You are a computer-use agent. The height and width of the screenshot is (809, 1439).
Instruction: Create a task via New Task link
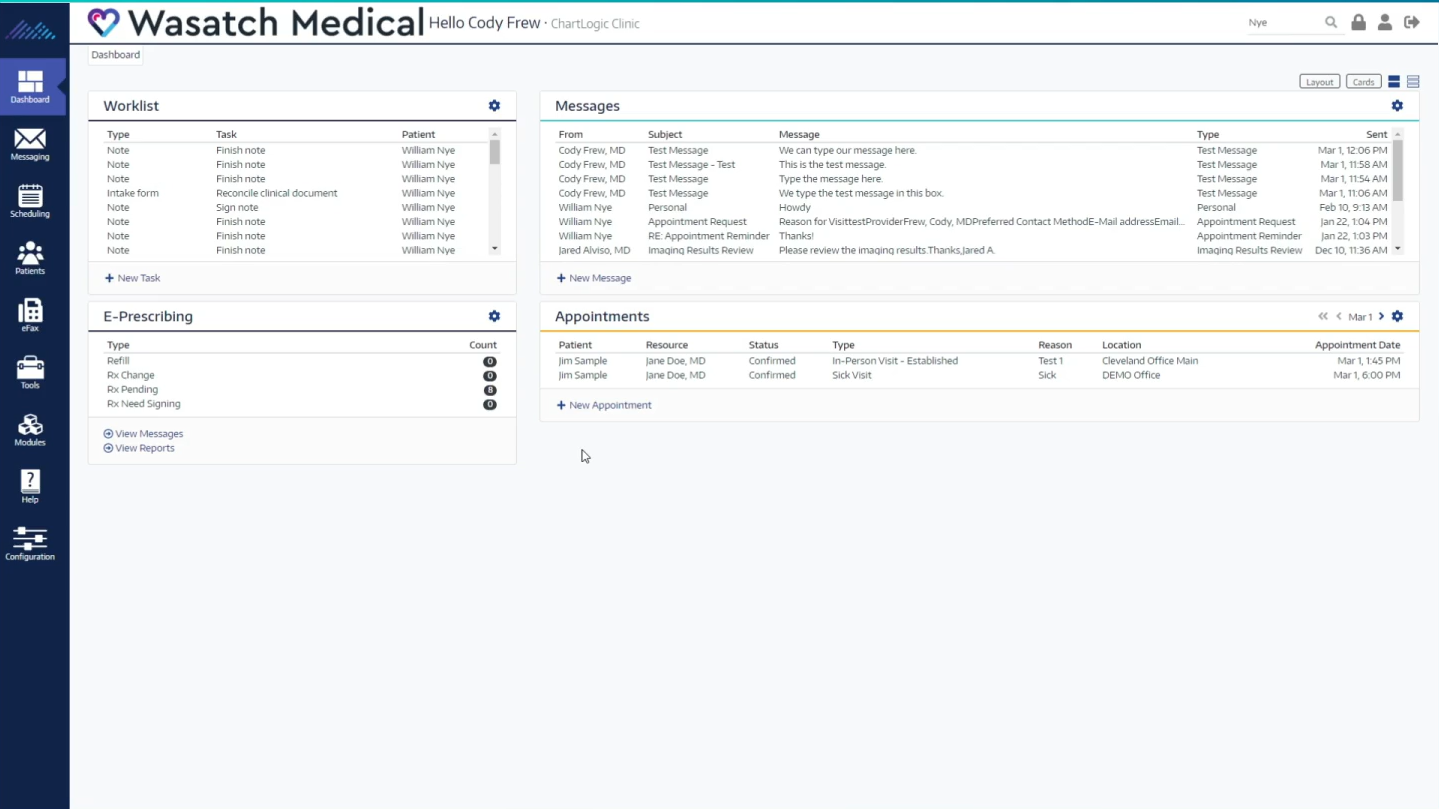pyautogui.click(x=134, y=277)
